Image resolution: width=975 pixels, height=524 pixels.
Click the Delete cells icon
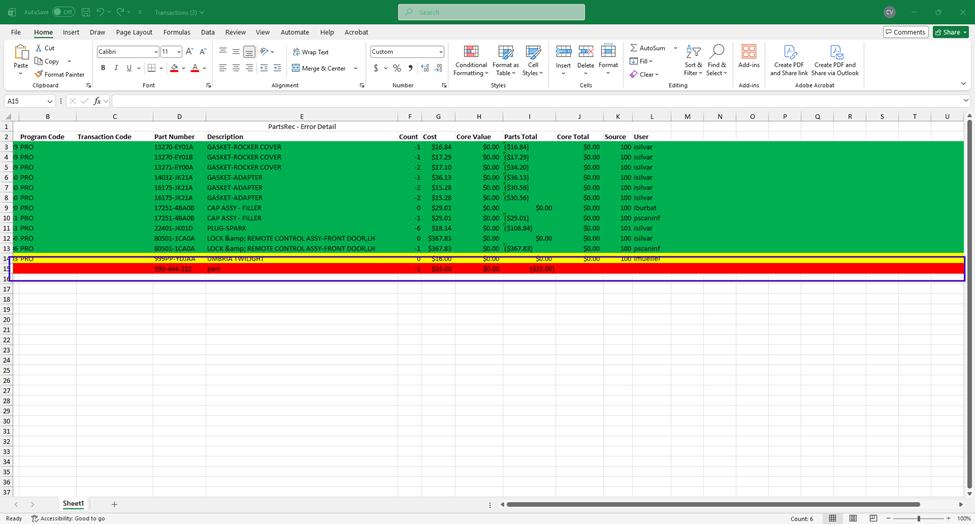(x=586, y=52)
